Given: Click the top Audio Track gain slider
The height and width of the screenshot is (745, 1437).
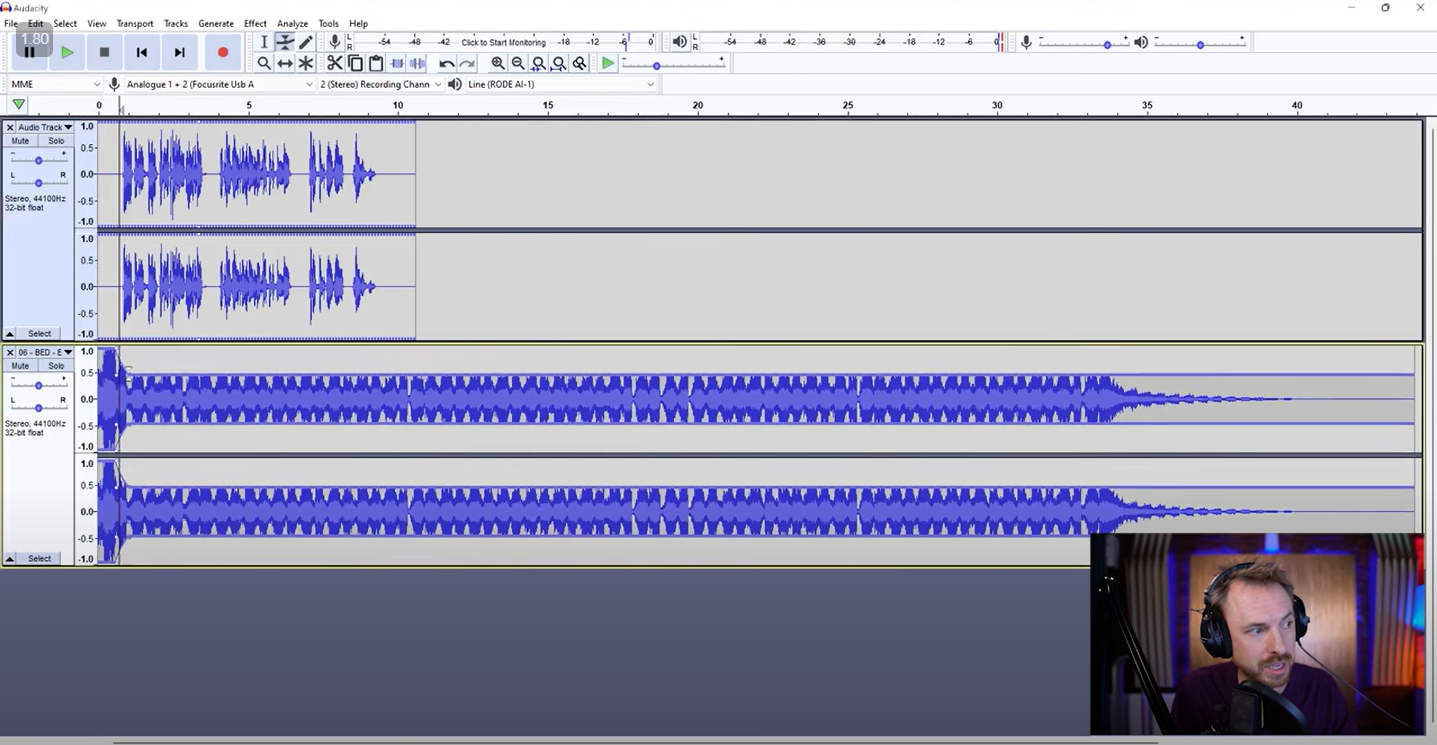Looking at the screenshot, I should pyautogui.click(x=38, y=160).
